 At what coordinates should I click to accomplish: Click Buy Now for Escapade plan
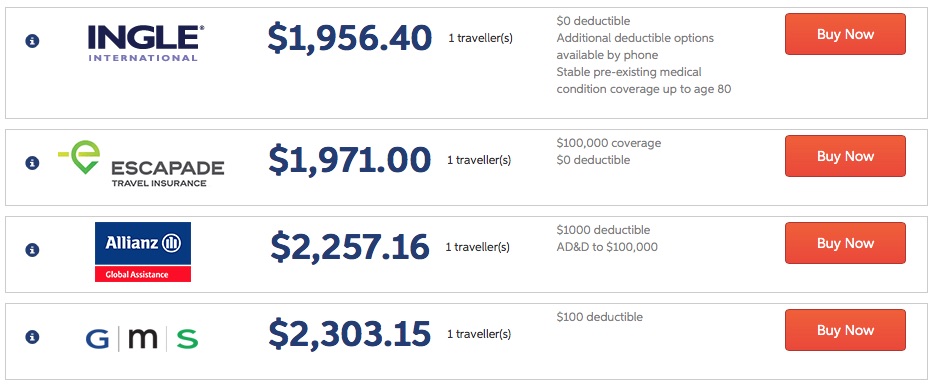click(845, 156)
